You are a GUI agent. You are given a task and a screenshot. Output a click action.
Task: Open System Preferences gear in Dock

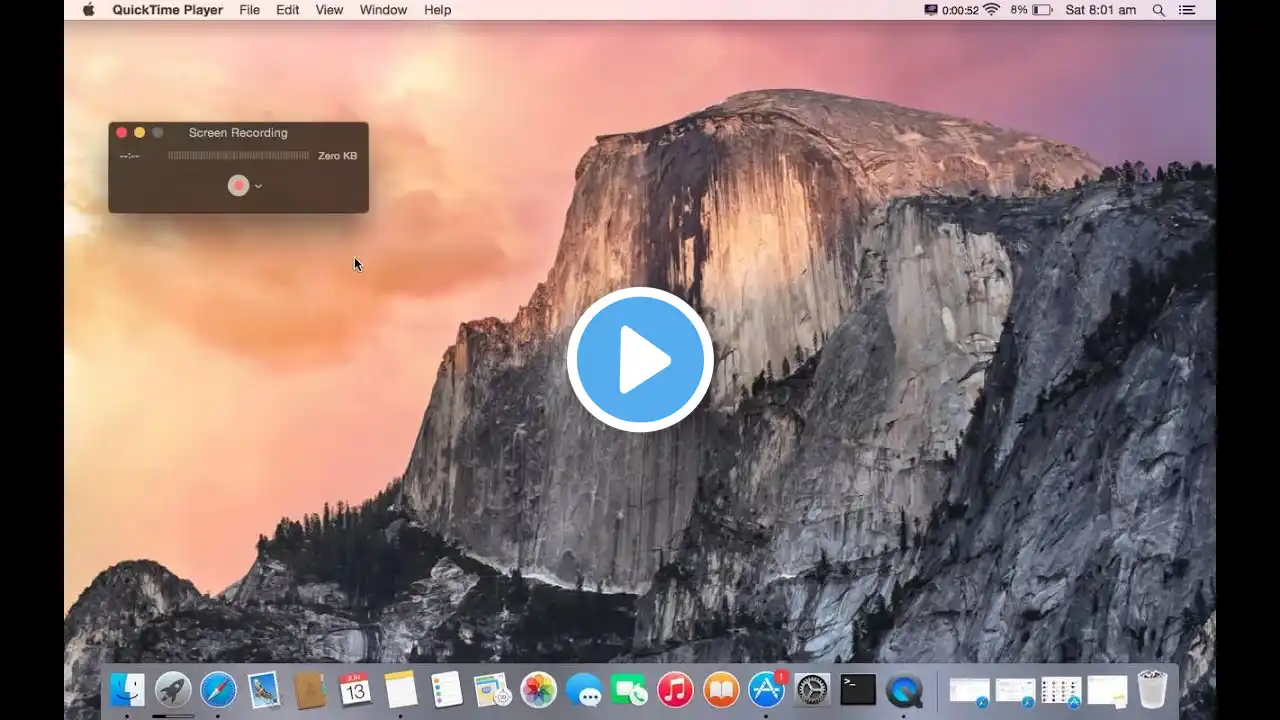(812, 690)
